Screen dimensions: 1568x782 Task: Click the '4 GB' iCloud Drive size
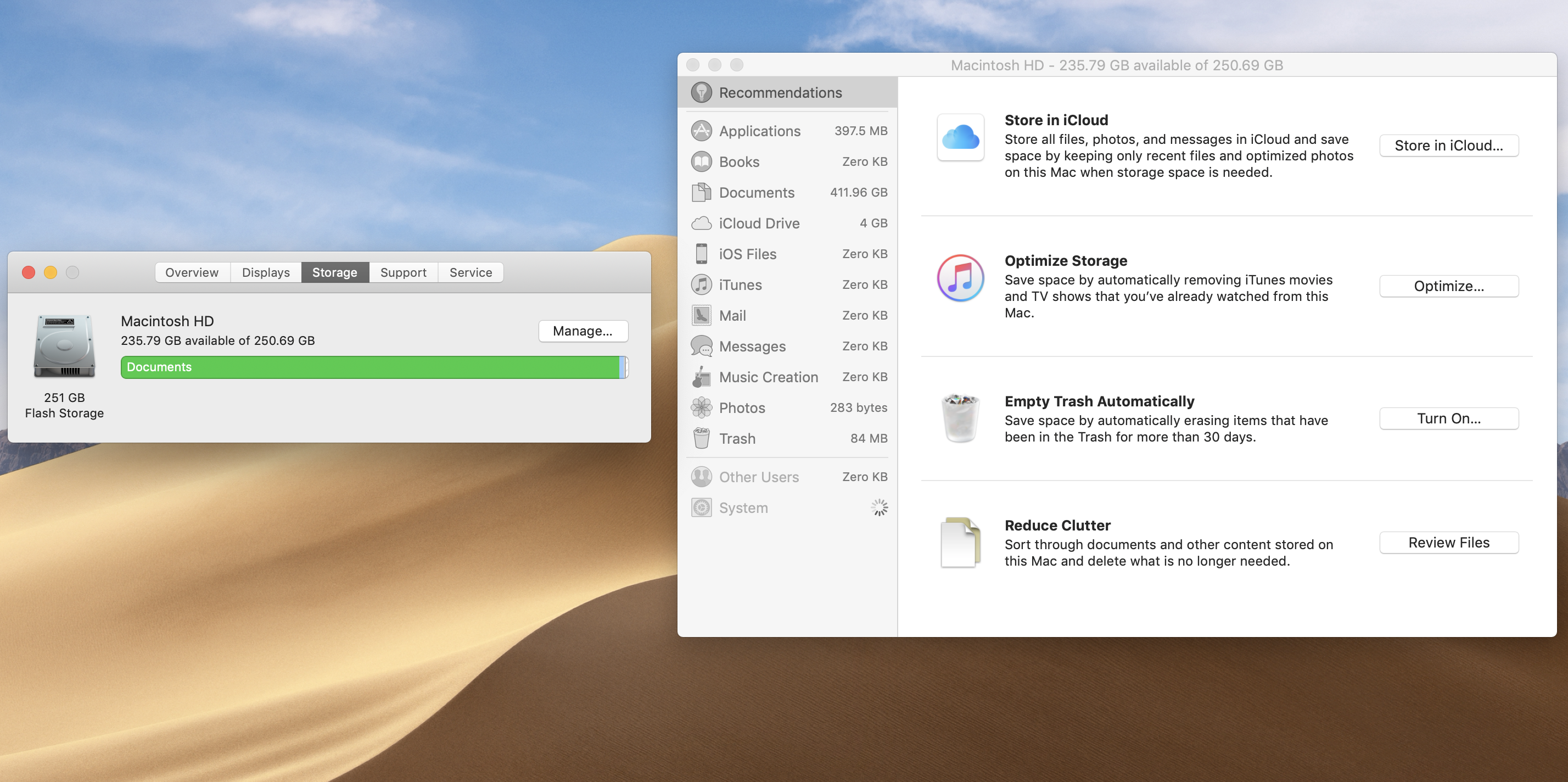tap(873, 223)
